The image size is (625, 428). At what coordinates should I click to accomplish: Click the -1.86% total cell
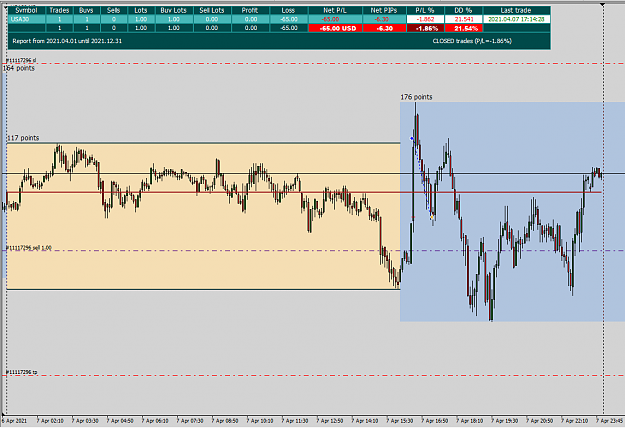coord(425,28)
